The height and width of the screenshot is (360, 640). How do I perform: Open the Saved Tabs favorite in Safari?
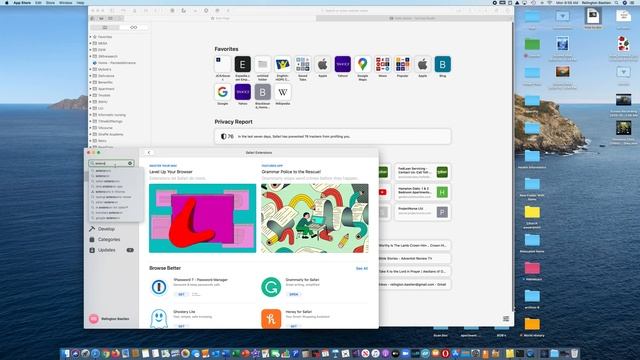tap(302, 64)
